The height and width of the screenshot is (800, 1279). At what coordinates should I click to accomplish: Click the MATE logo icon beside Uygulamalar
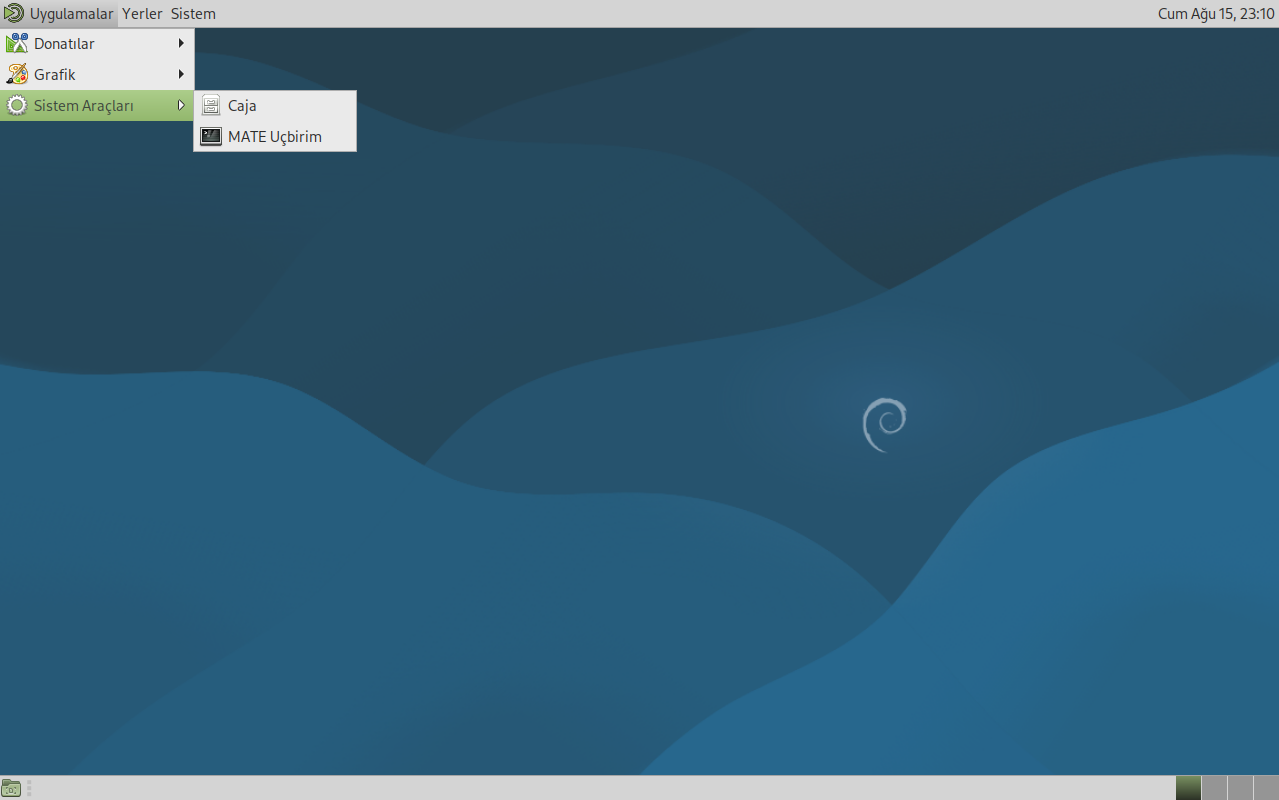14,13
